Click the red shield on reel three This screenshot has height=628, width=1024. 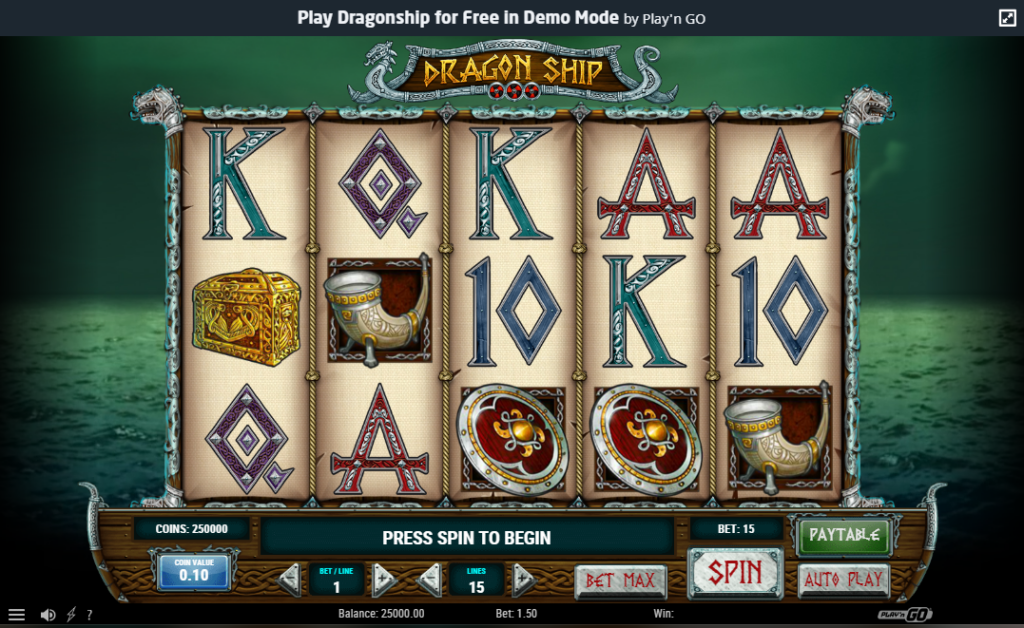513,439
